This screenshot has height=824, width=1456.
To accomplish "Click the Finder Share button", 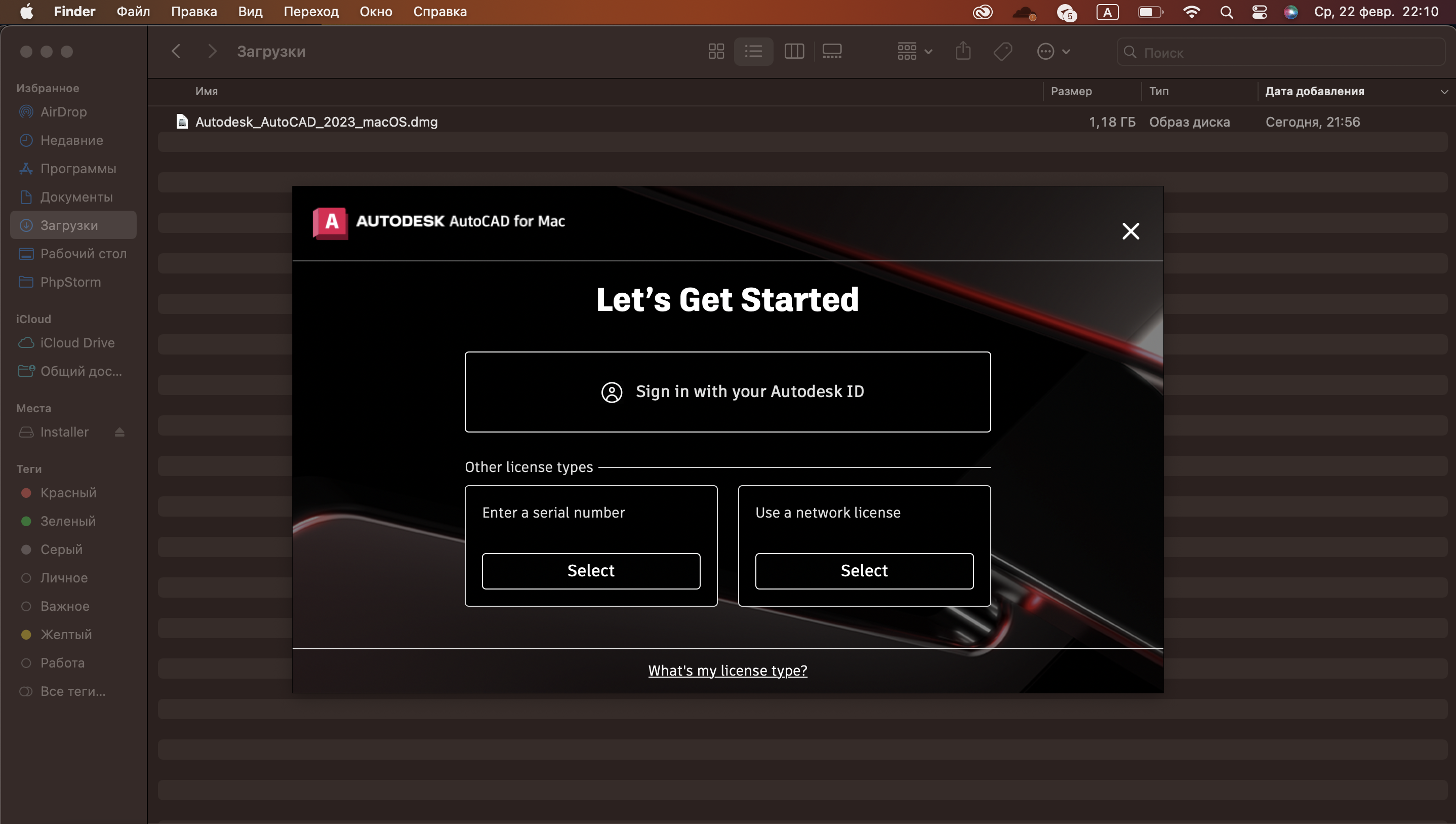I will click(963, 52).
